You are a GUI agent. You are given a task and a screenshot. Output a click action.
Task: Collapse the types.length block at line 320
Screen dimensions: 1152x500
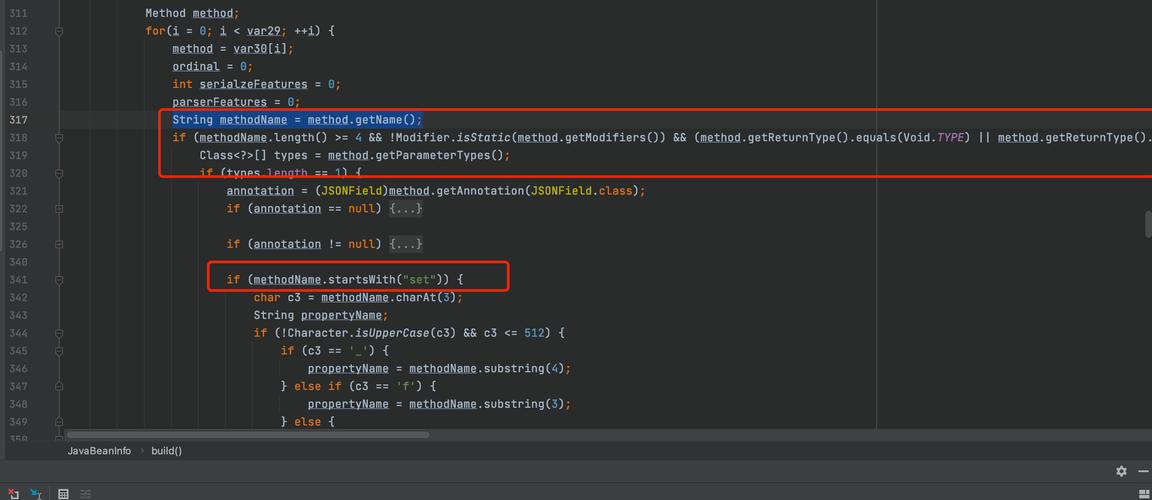coord(59,173)
